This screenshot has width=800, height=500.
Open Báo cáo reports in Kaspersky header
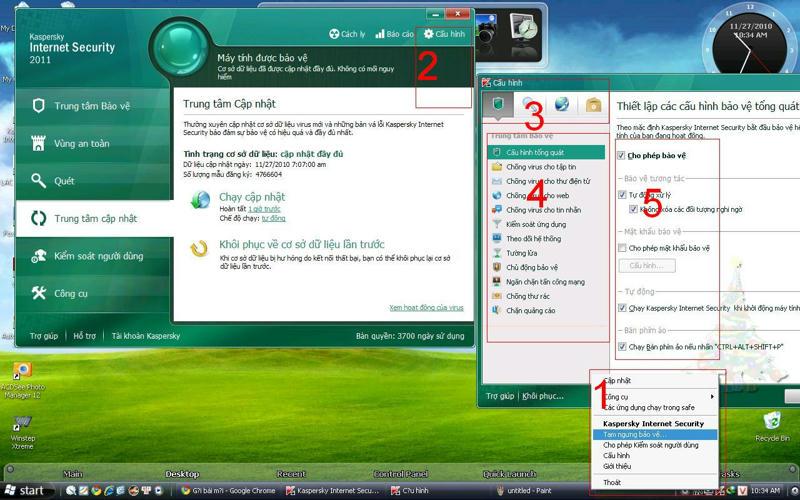[x=394, y=34]
